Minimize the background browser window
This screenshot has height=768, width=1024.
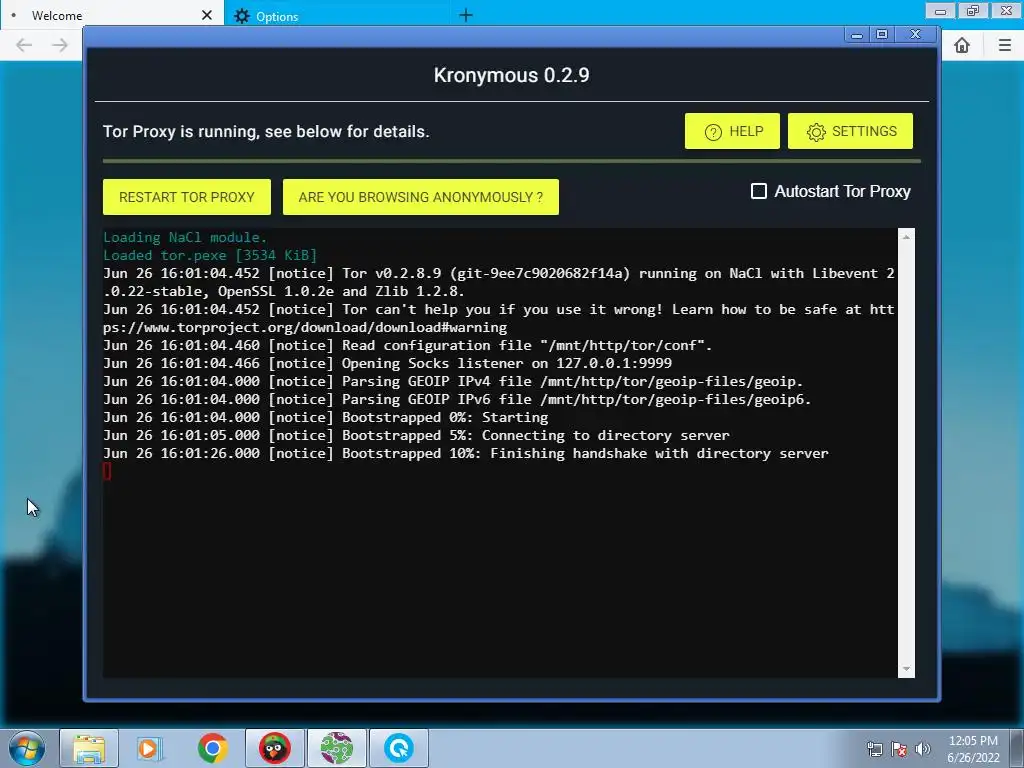tap(940, 10)
